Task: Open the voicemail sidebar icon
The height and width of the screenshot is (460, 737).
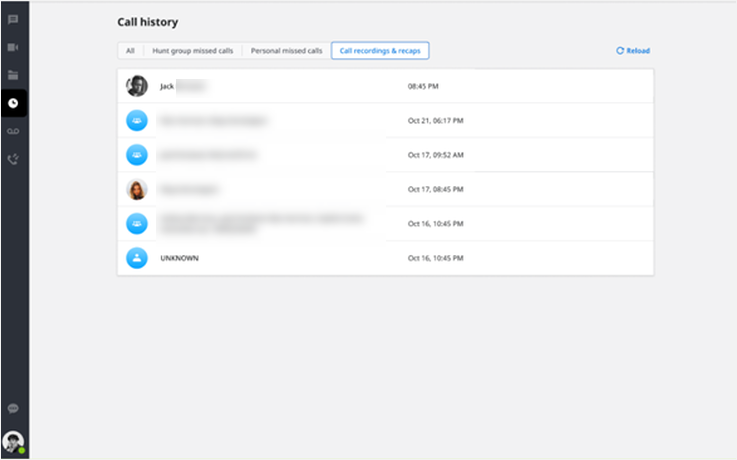Action: [13, 131]
